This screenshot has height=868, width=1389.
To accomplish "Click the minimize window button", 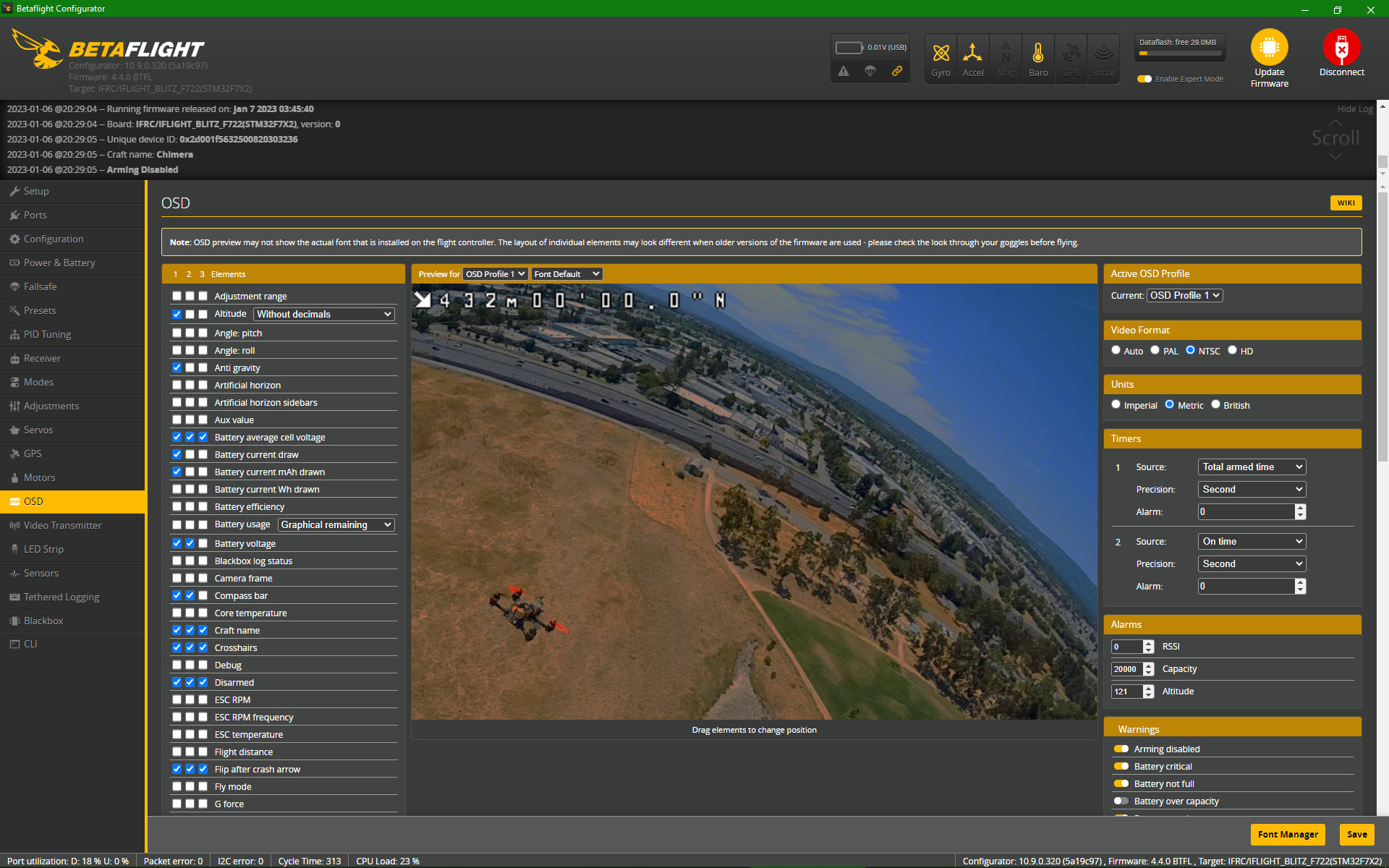I will point(1305,9).
